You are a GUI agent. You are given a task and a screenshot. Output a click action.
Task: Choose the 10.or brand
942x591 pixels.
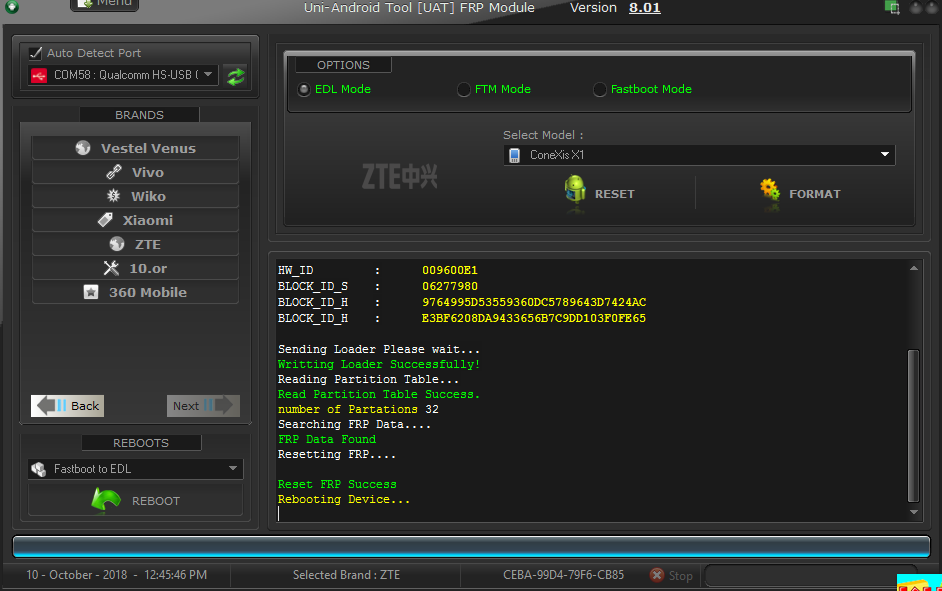pyautogui.click(x=135, y=268)
